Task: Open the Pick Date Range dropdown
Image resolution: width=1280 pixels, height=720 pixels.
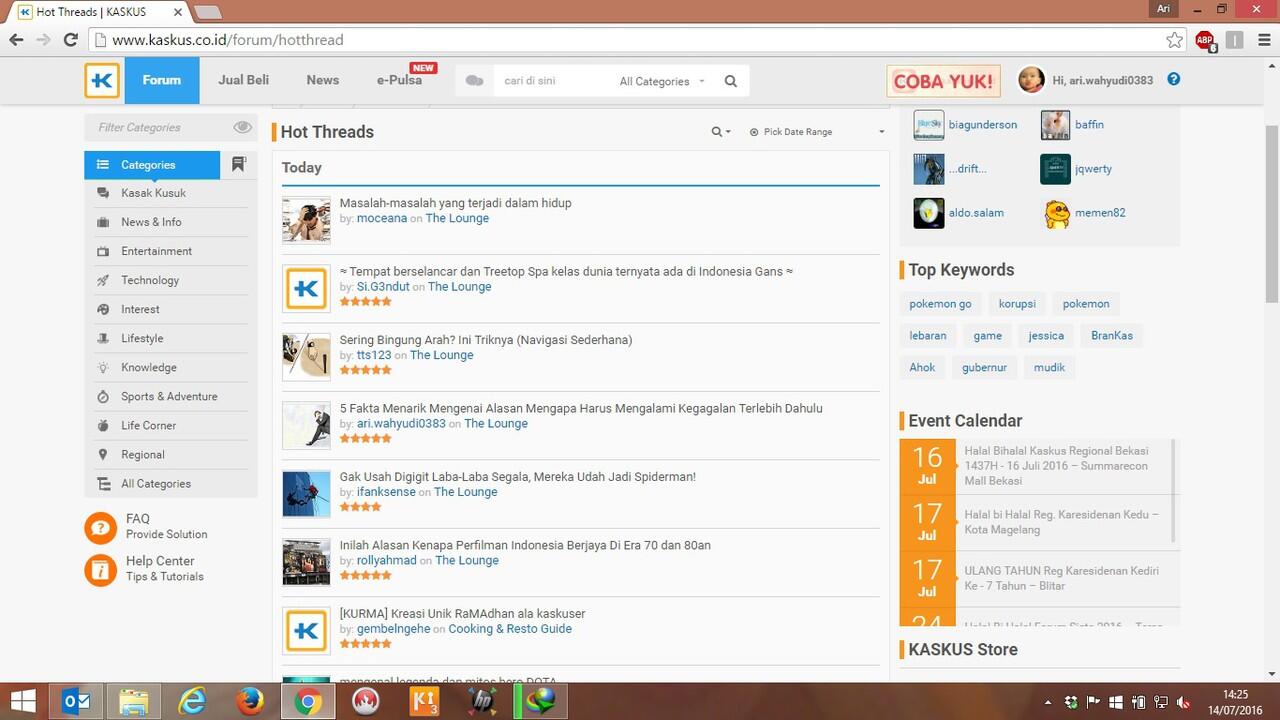Action: tap(817, 132)
